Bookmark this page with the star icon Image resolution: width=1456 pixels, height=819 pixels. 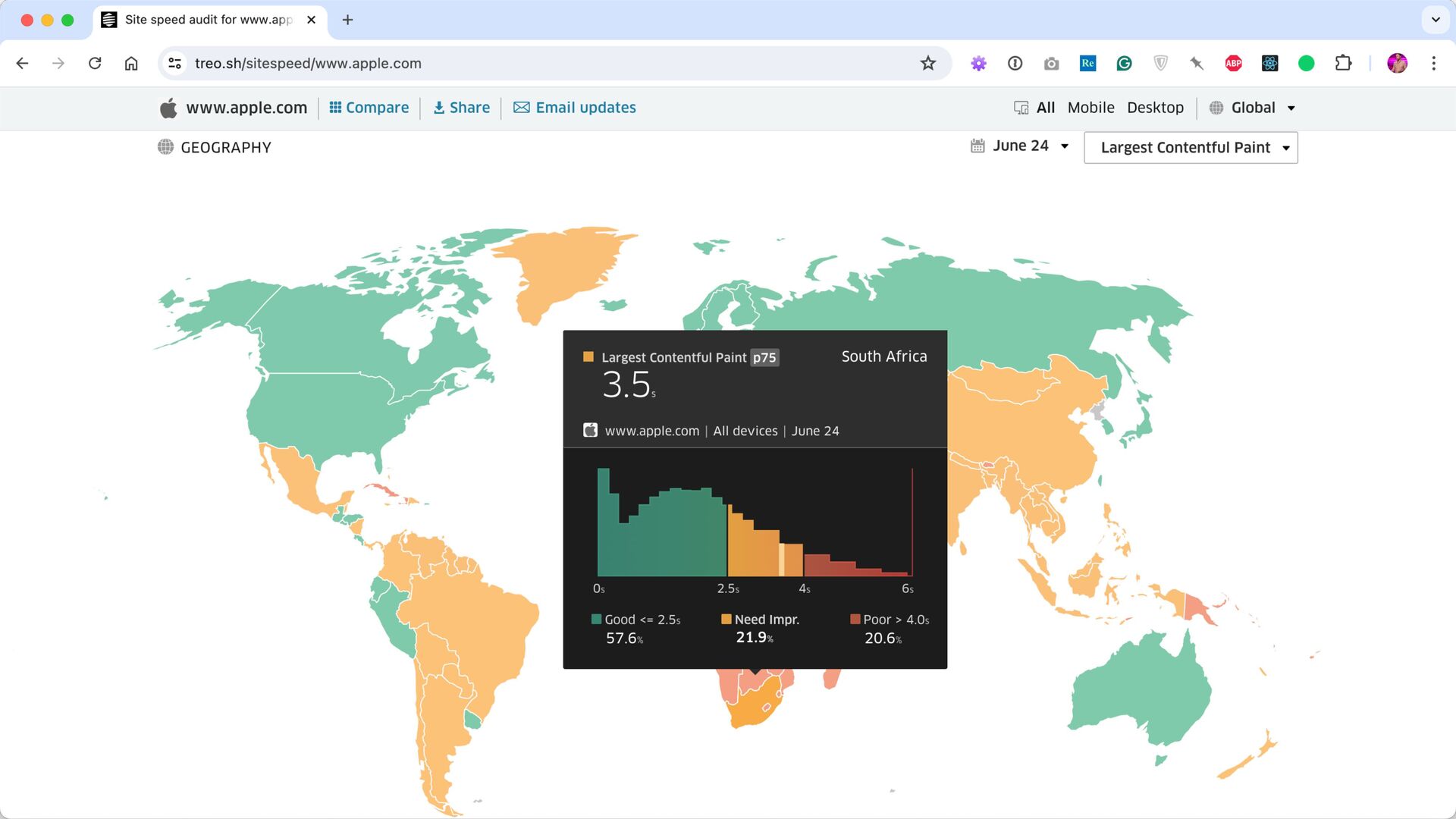coord(928,64)
